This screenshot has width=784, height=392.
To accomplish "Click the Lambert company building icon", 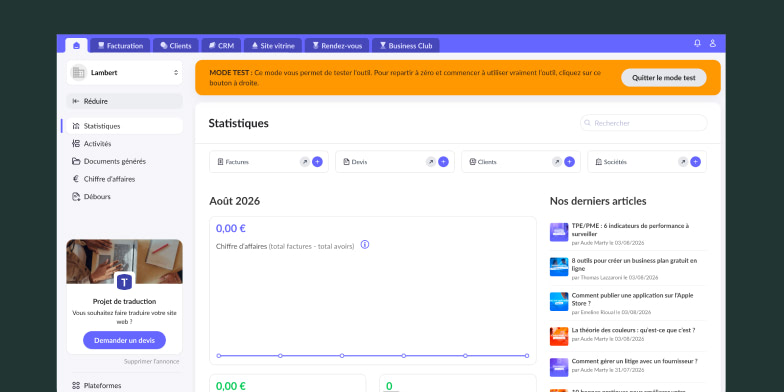I will [x=78, y=72].
